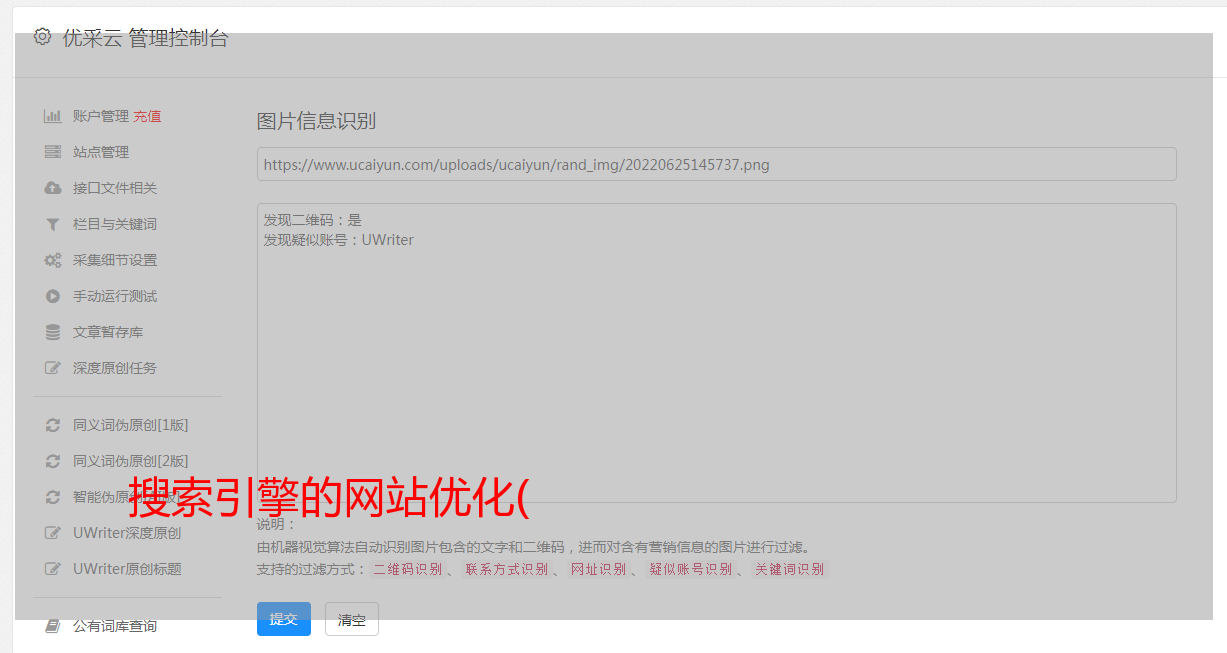Click the 二维码识别 tag
1227x653 pixels.
[407, 569]
